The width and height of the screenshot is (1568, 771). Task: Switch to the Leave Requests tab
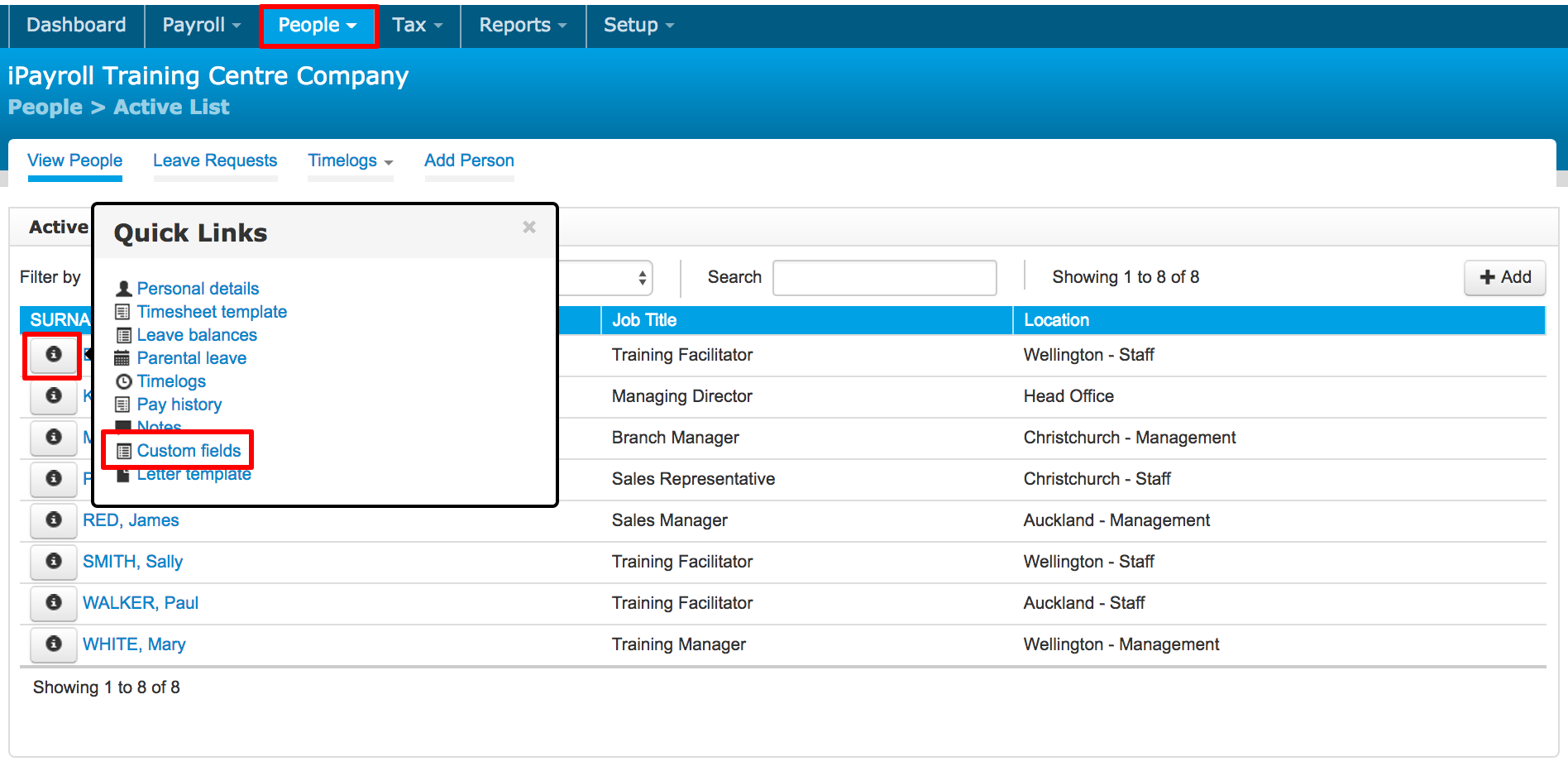coord(215,161)
